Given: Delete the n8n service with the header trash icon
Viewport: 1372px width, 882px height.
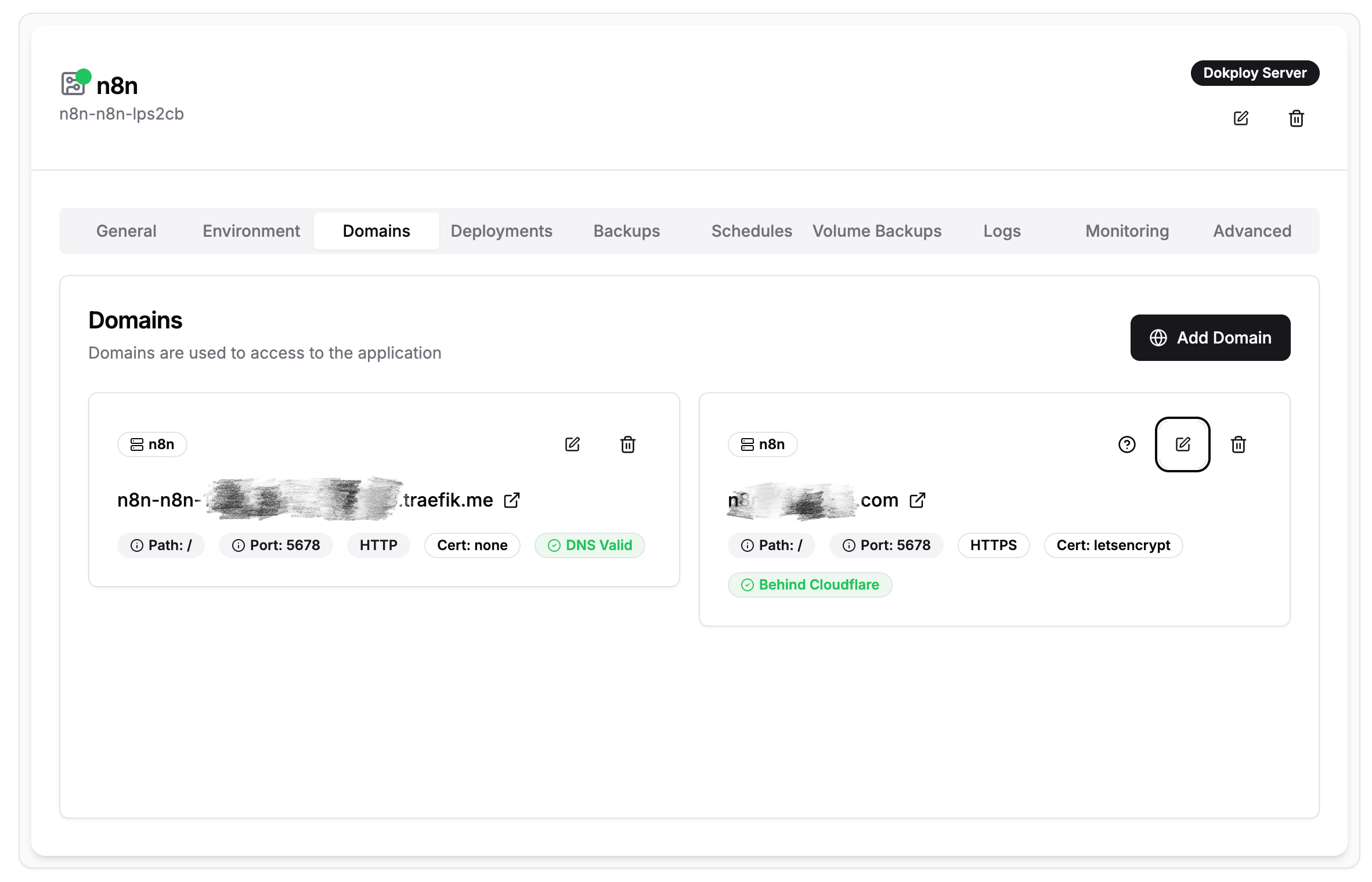Looking at the screenshot, I should 1297,118.
